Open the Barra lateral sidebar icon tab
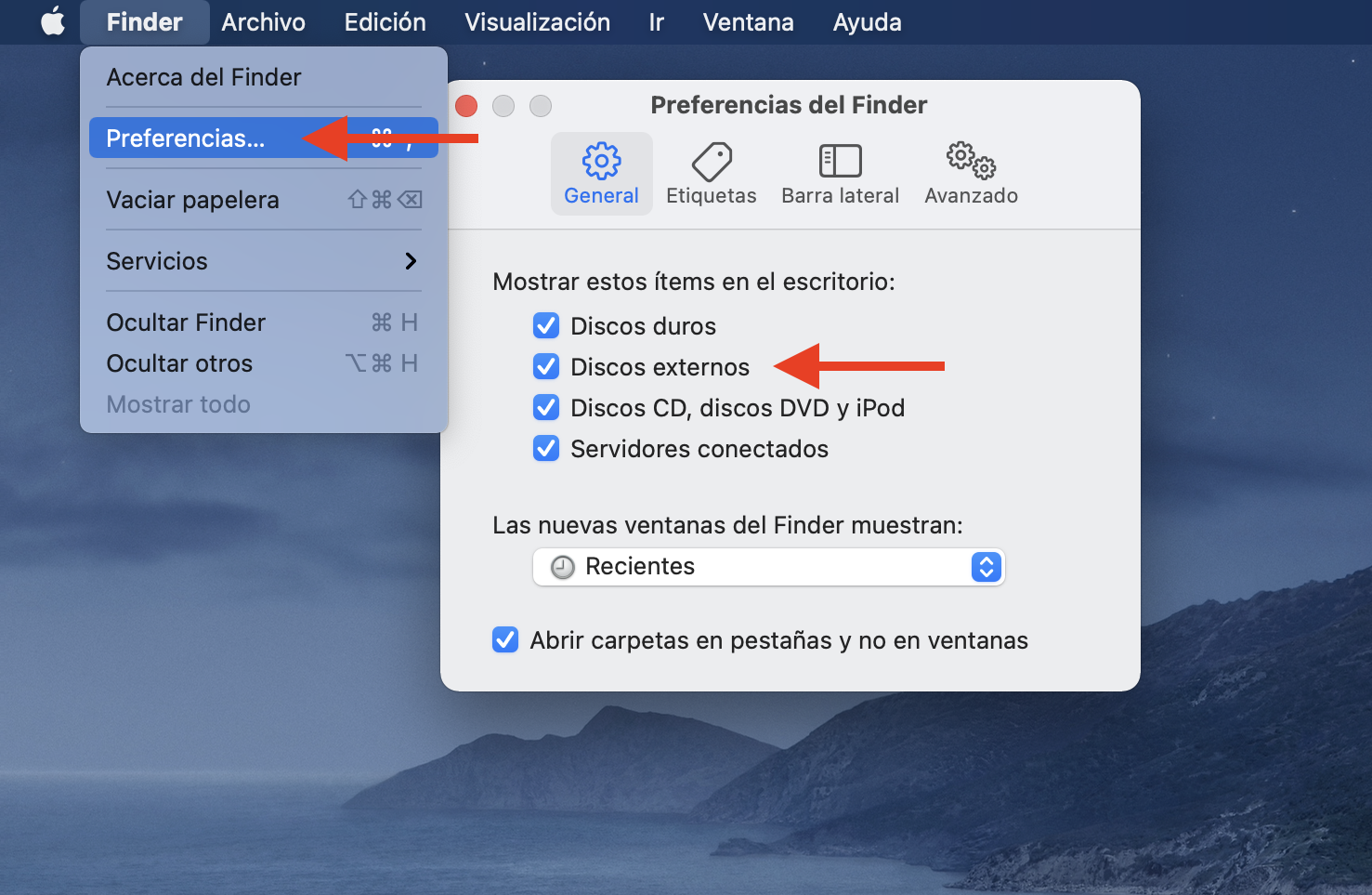Viewport: 1372px width, 895px height. (x=841, y=174)
